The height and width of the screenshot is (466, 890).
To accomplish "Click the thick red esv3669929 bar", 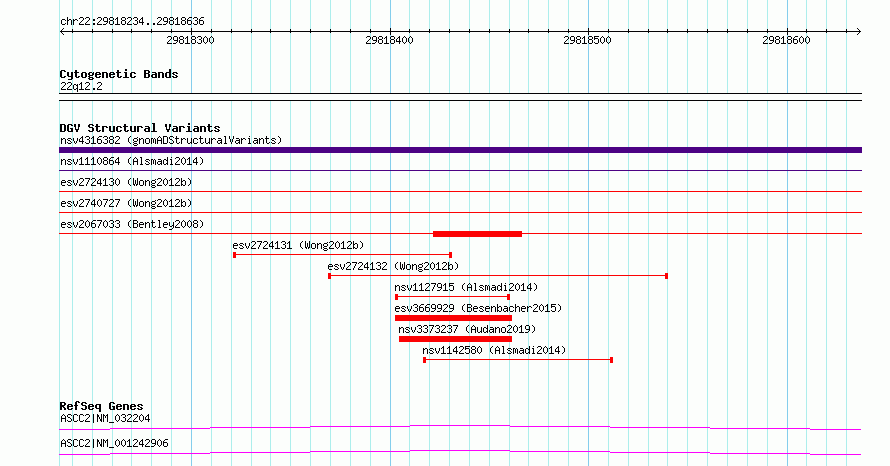I will click(x=453, y=318).
